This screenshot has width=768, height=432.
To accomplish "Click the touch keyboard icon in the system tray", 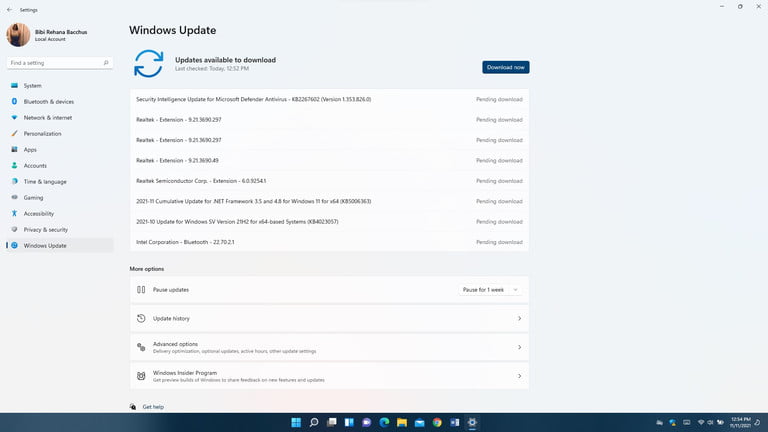I will (687, 422).
